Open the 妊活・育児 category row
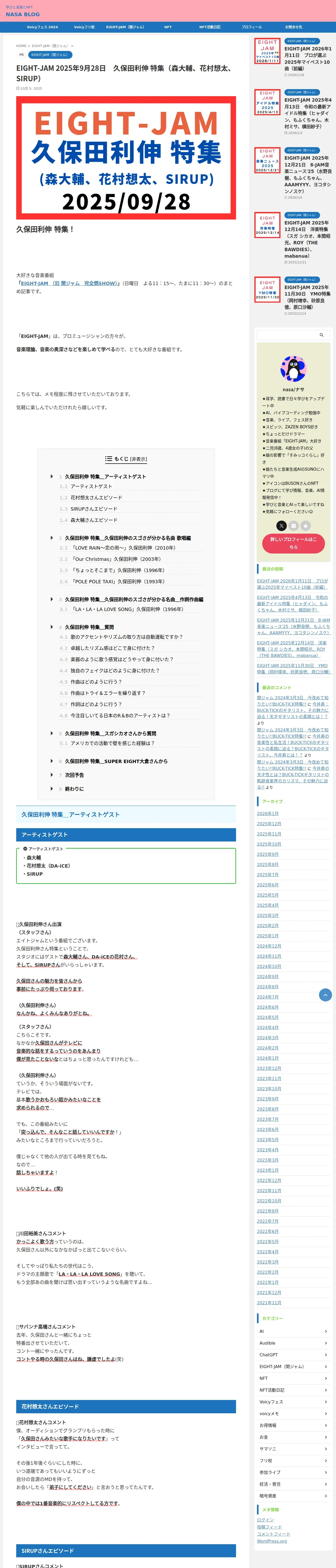Viewport: 336px width, 1568px height. click(x=293, y=1484)
